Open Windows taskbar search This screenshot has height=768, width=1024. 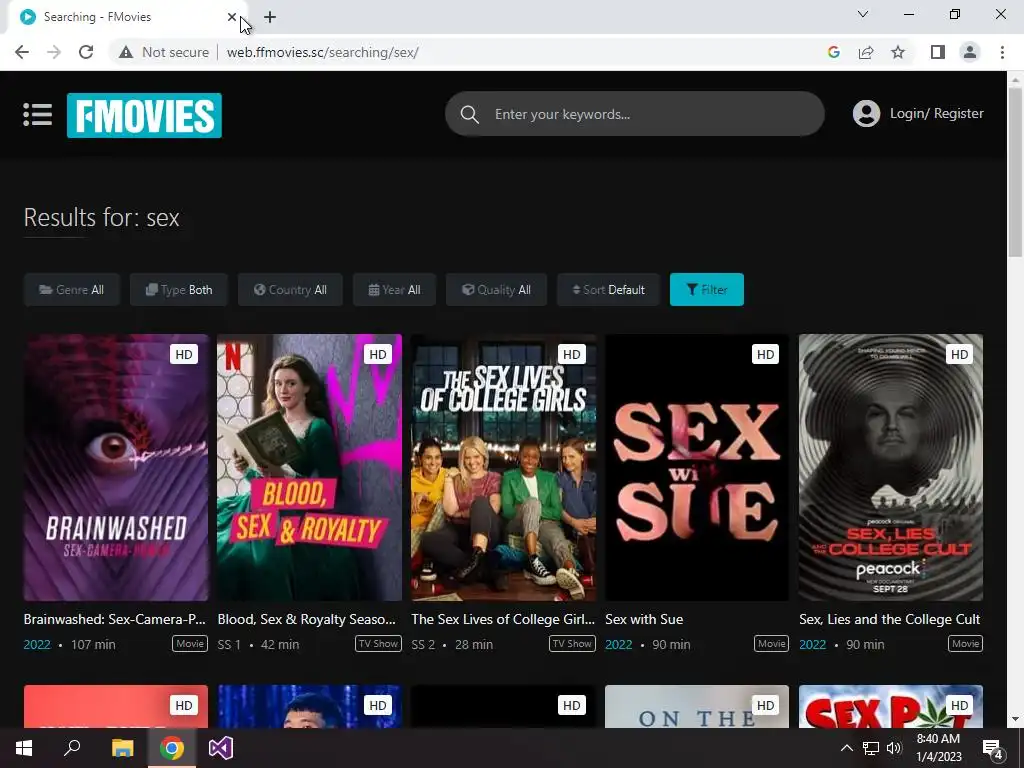tap(72, 748)
